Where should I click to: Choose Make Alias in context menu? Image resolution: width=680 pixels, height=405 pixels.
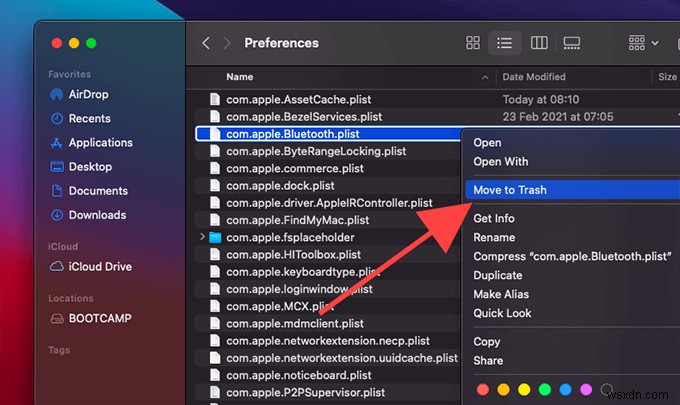[501, 294]
